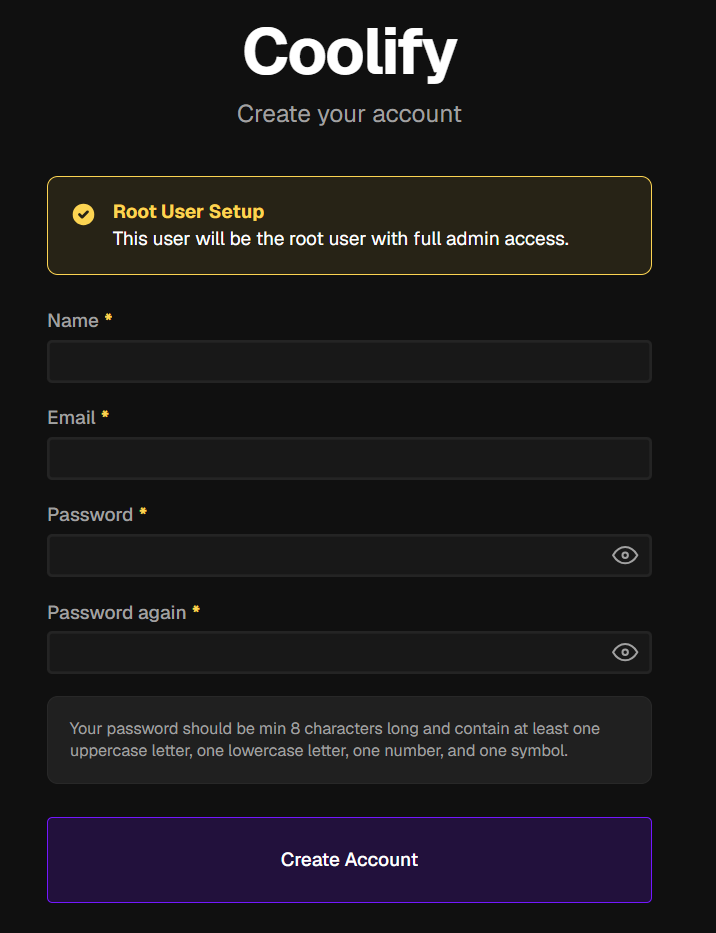
Task: Click the Name field label
Action: (73, 320)
